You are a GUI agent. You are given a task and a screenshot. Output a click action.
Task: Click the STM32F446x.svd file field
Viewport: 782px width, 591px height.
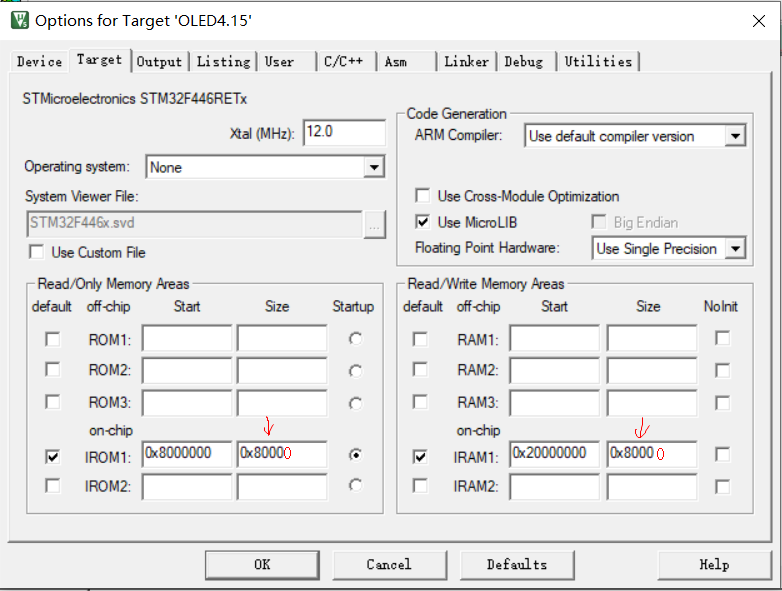194,223
